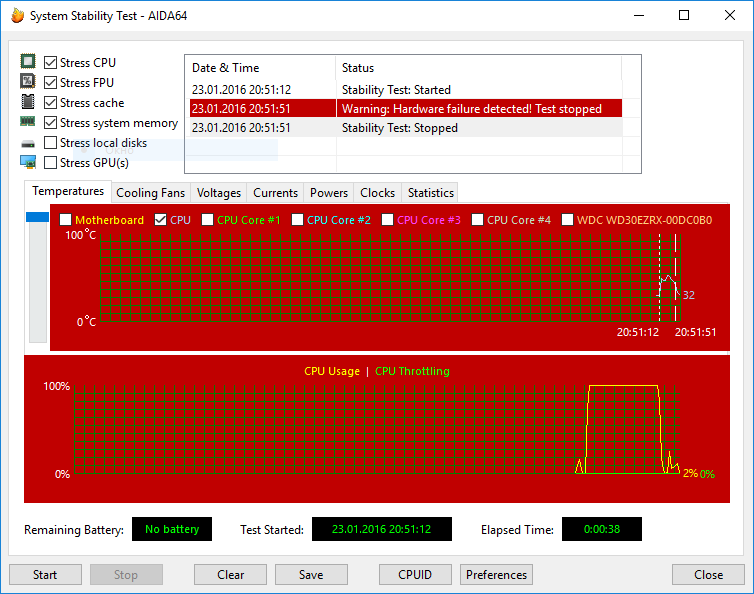754x594 pixels.
Task: Uncheck Stress CPU checkbox
Action: [50, 63]
